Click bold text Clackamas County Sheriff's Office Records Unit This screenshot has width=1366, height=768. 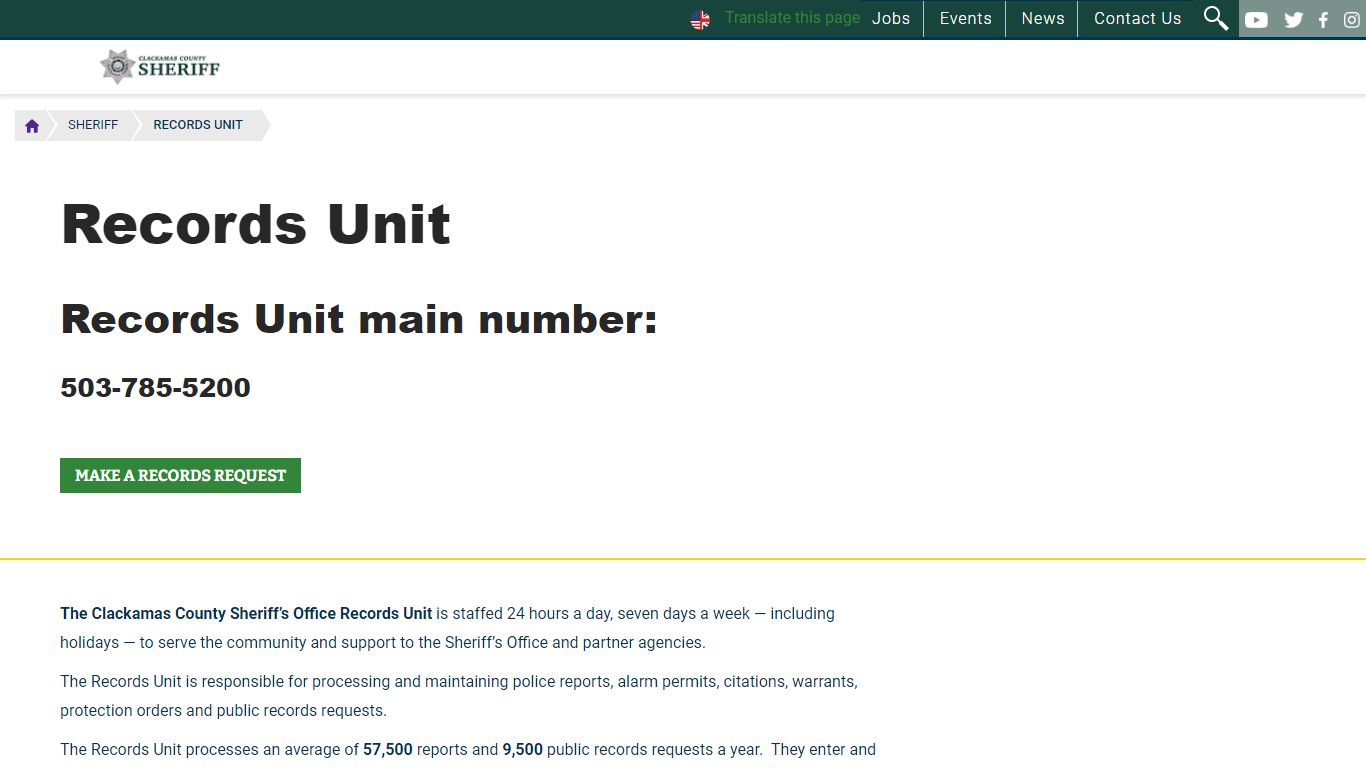246,614
